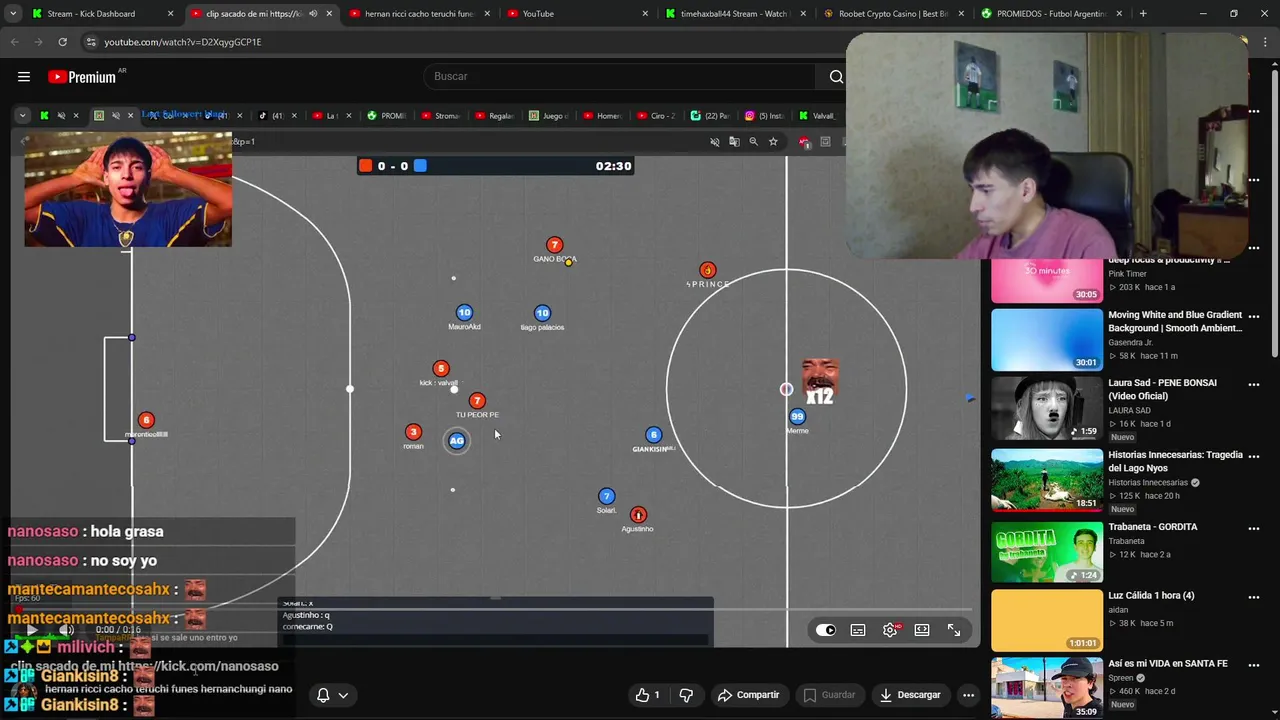Switch to the PROMIEDOS Futbol Argentino tab
Viewport: 1280px width, 720px height.
(1052, 14)
